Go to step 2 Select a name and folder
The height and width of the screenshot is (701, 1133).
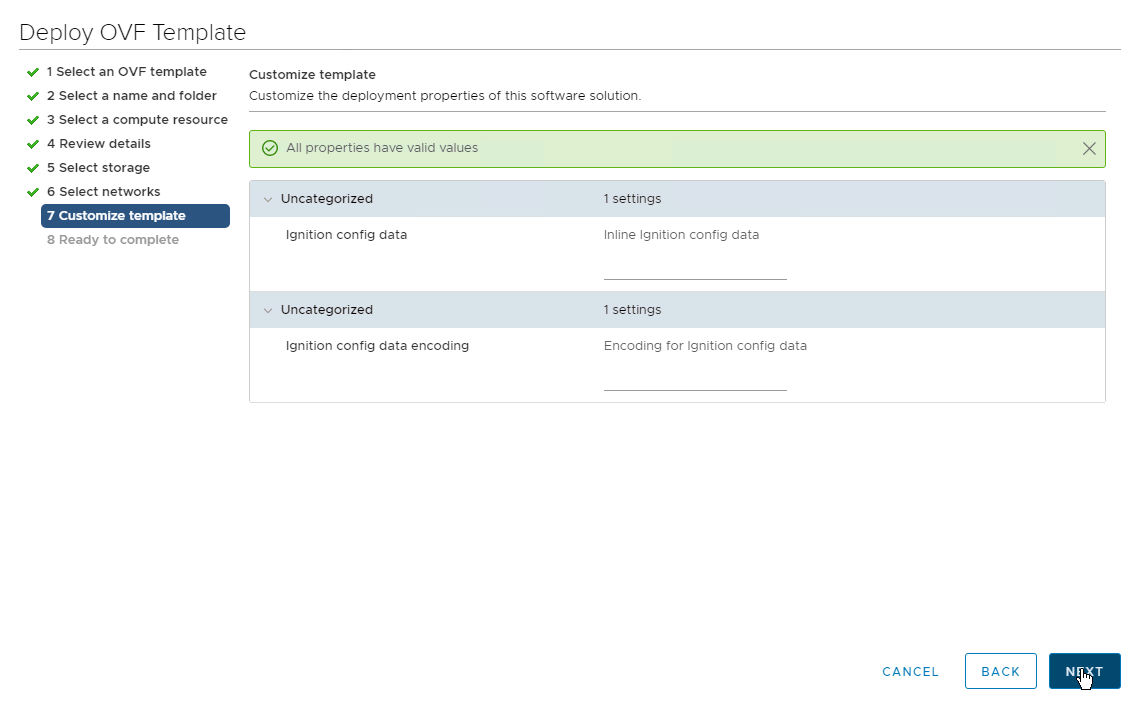(131, 96)
